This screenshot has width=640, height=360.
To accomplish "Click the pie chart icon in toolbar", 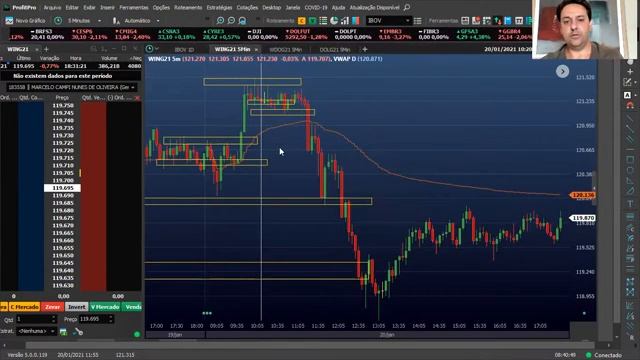I will (x=334, y=21).
